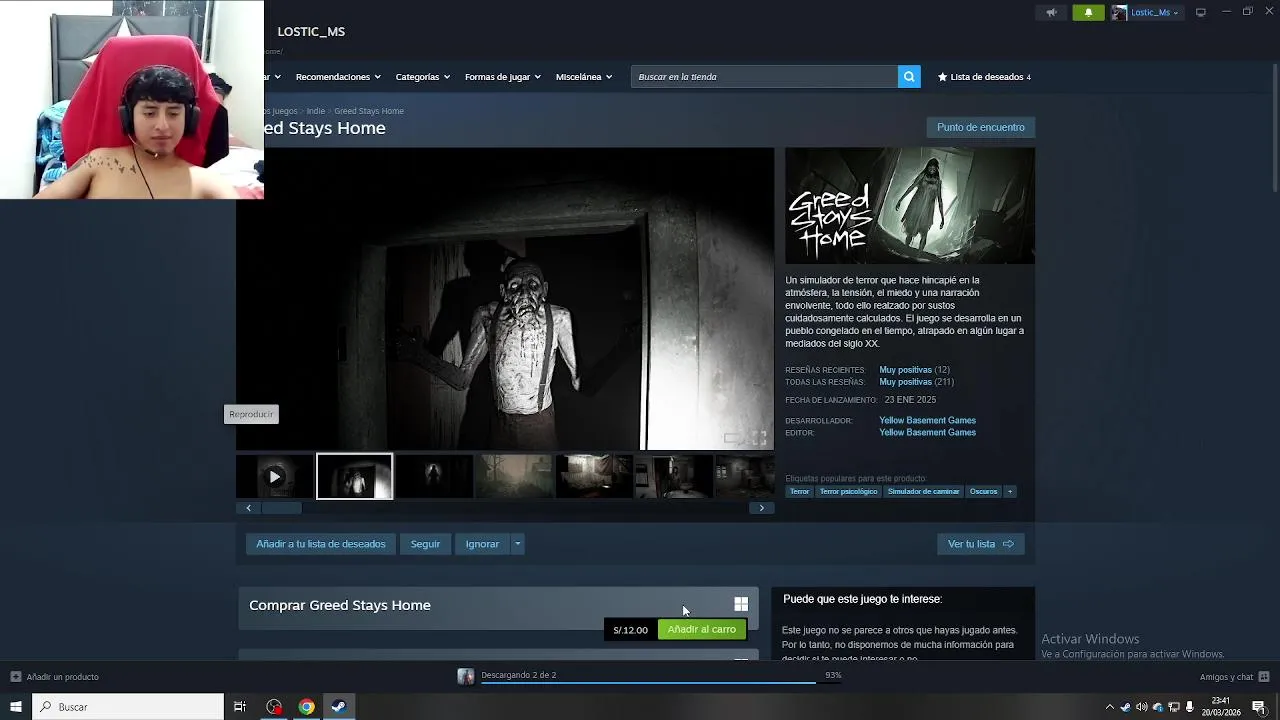Select the dark hallway figure thumbnail

pyautogui.click(x=434, y=477)
